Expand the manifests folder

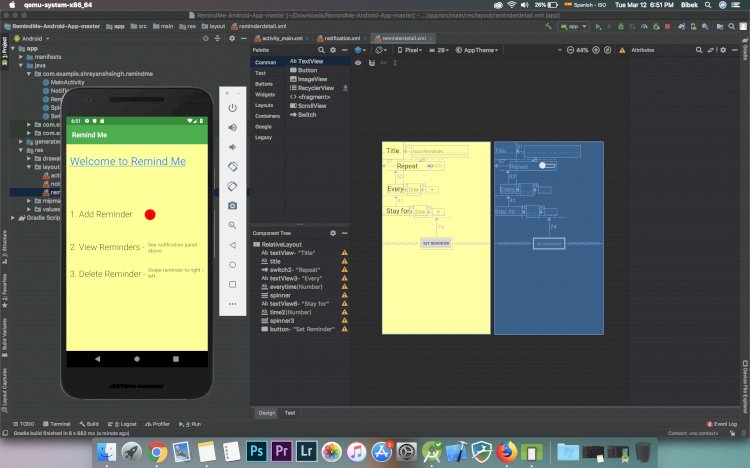[21, 56]
